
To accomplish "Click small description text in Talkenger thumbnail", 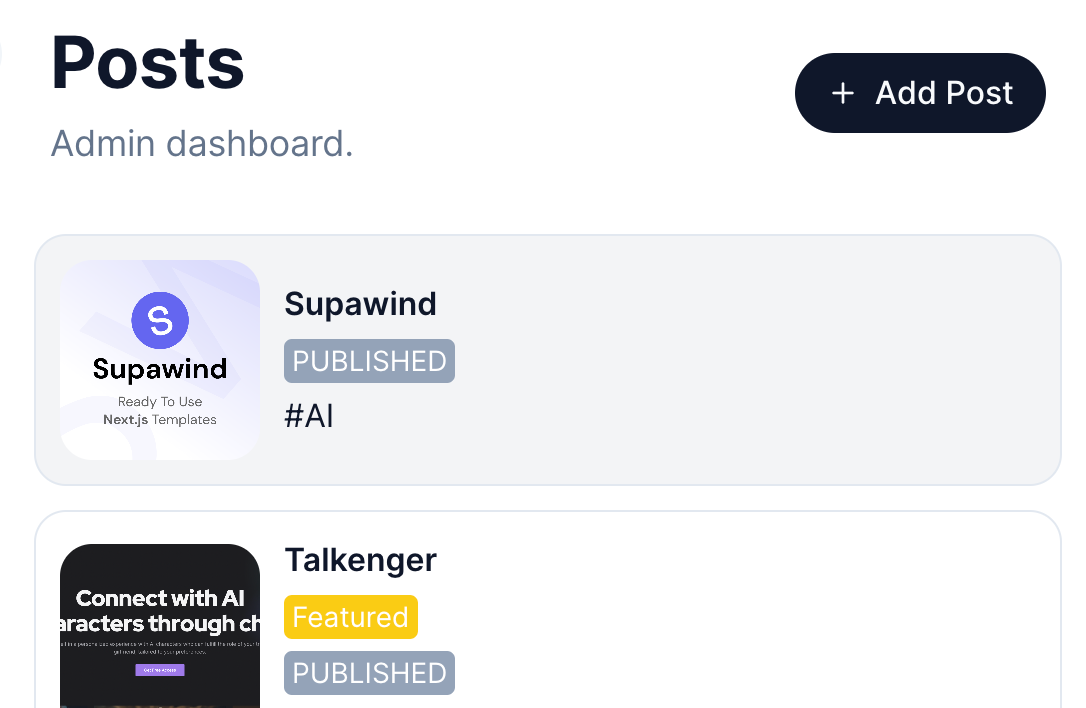I will pos(160,650).
